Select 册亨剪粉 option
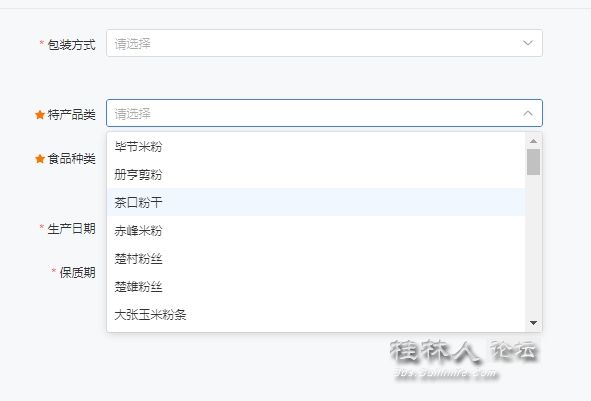Image resolution: width=591 pixels, height=401 pixels. click(316, 174)
